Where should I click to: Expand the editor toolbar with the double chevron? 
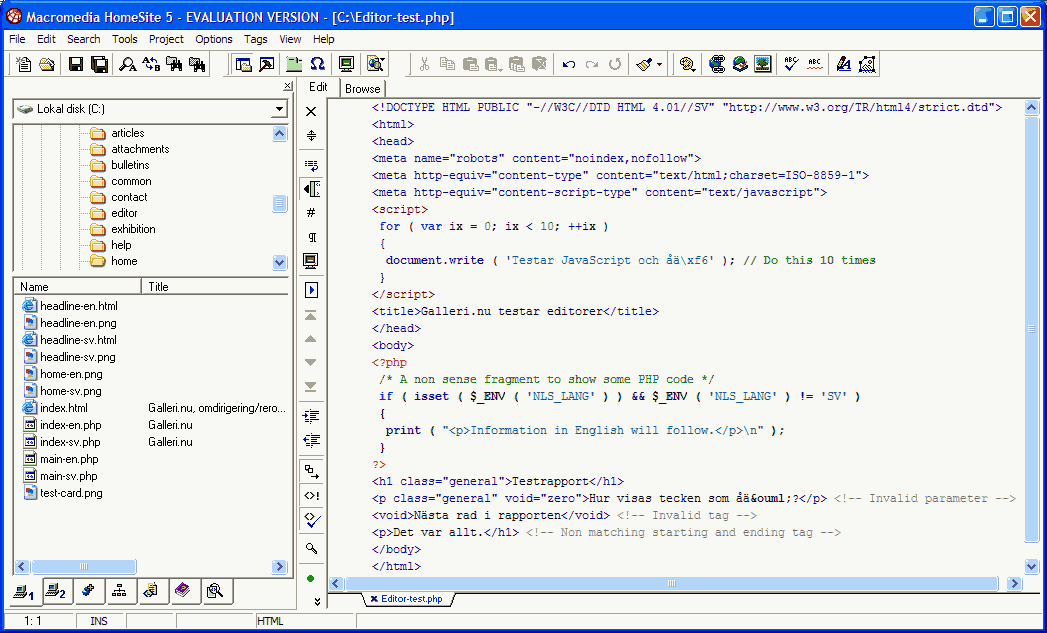[317, 602]
